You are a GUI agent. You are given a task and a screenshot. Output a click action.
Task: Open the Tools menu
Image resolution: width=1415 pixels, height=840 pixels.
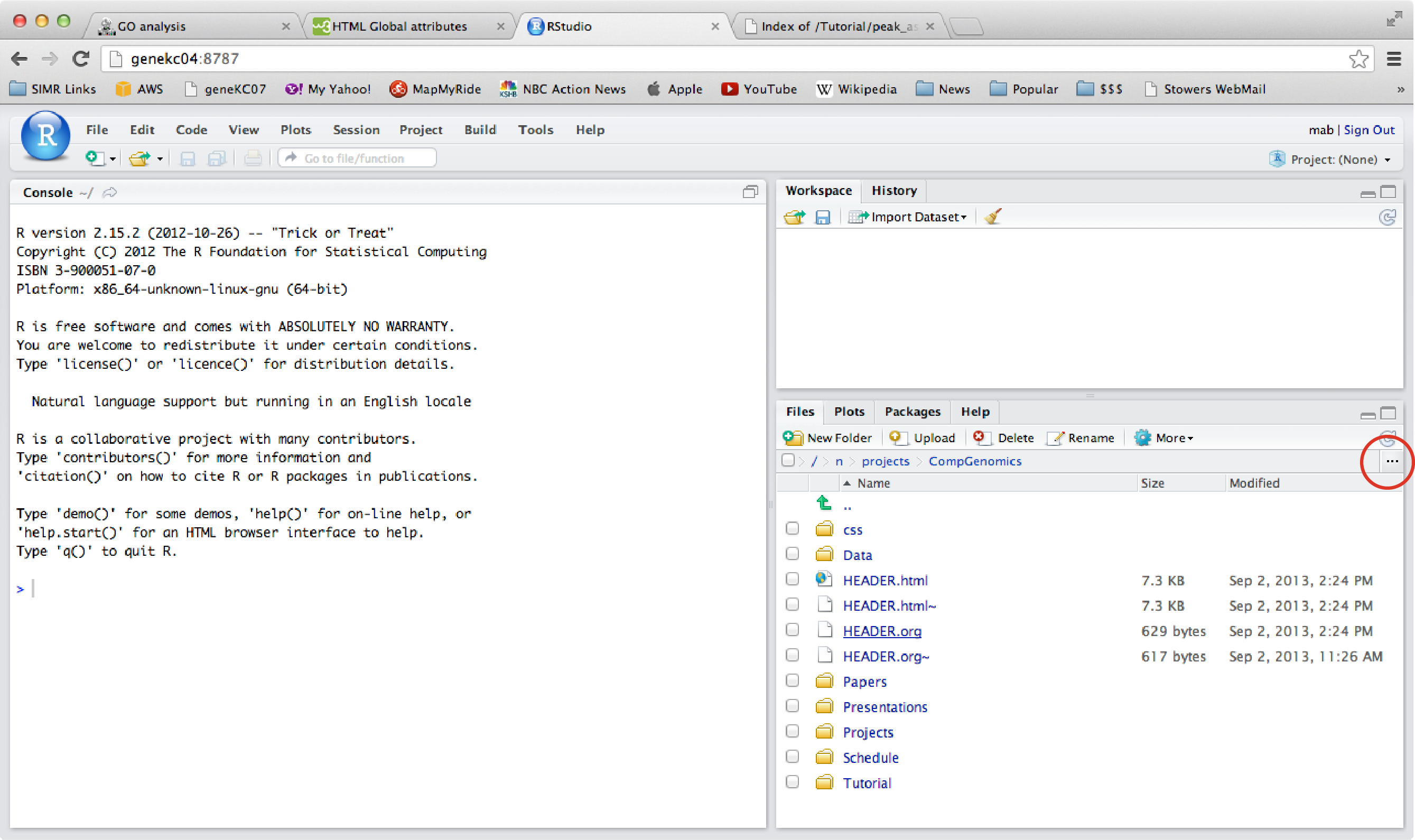[535, 129]
